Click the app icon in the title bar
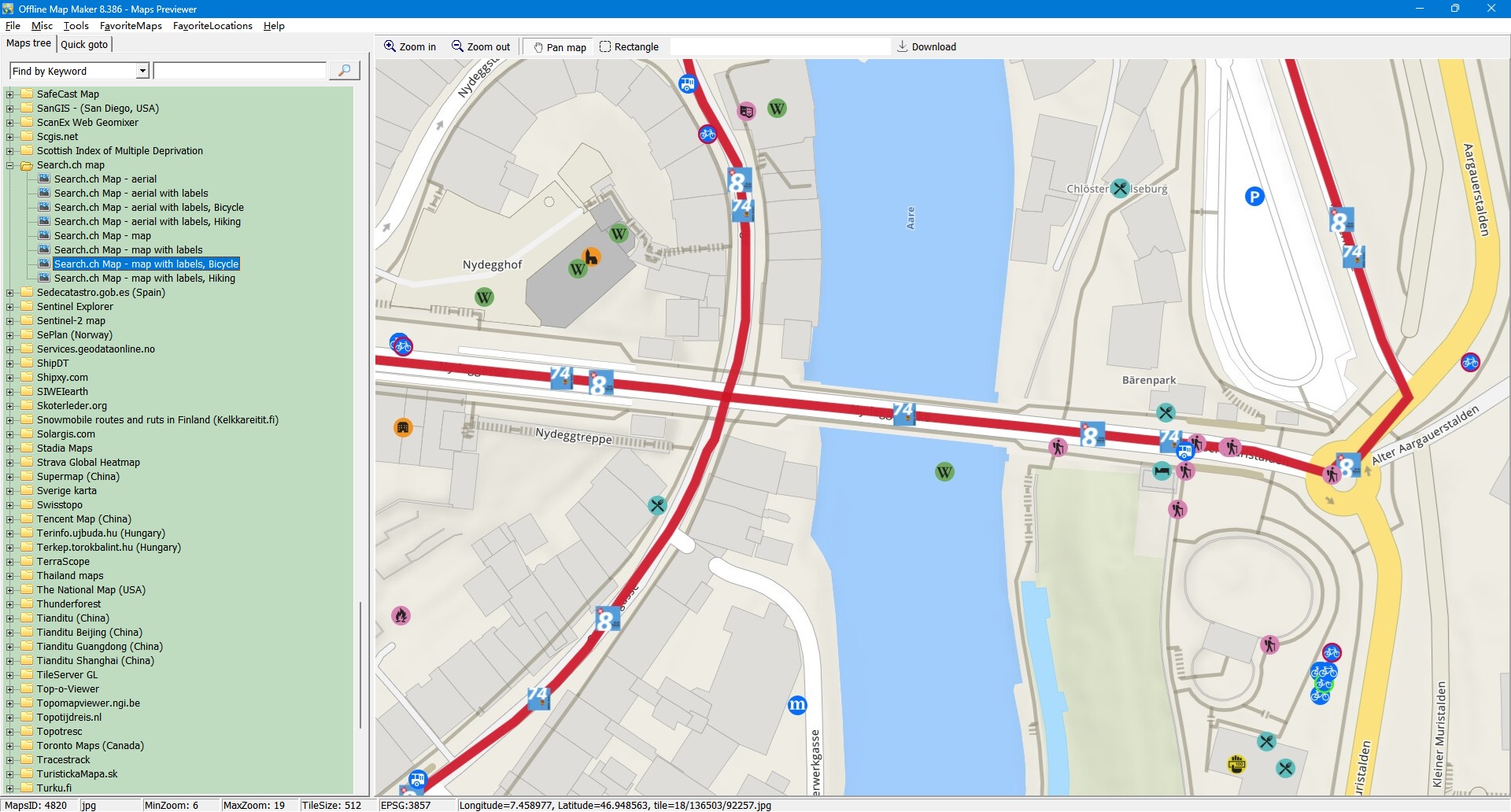The height and width of the screenshot is (812, 1511). [x=9, y=9]
